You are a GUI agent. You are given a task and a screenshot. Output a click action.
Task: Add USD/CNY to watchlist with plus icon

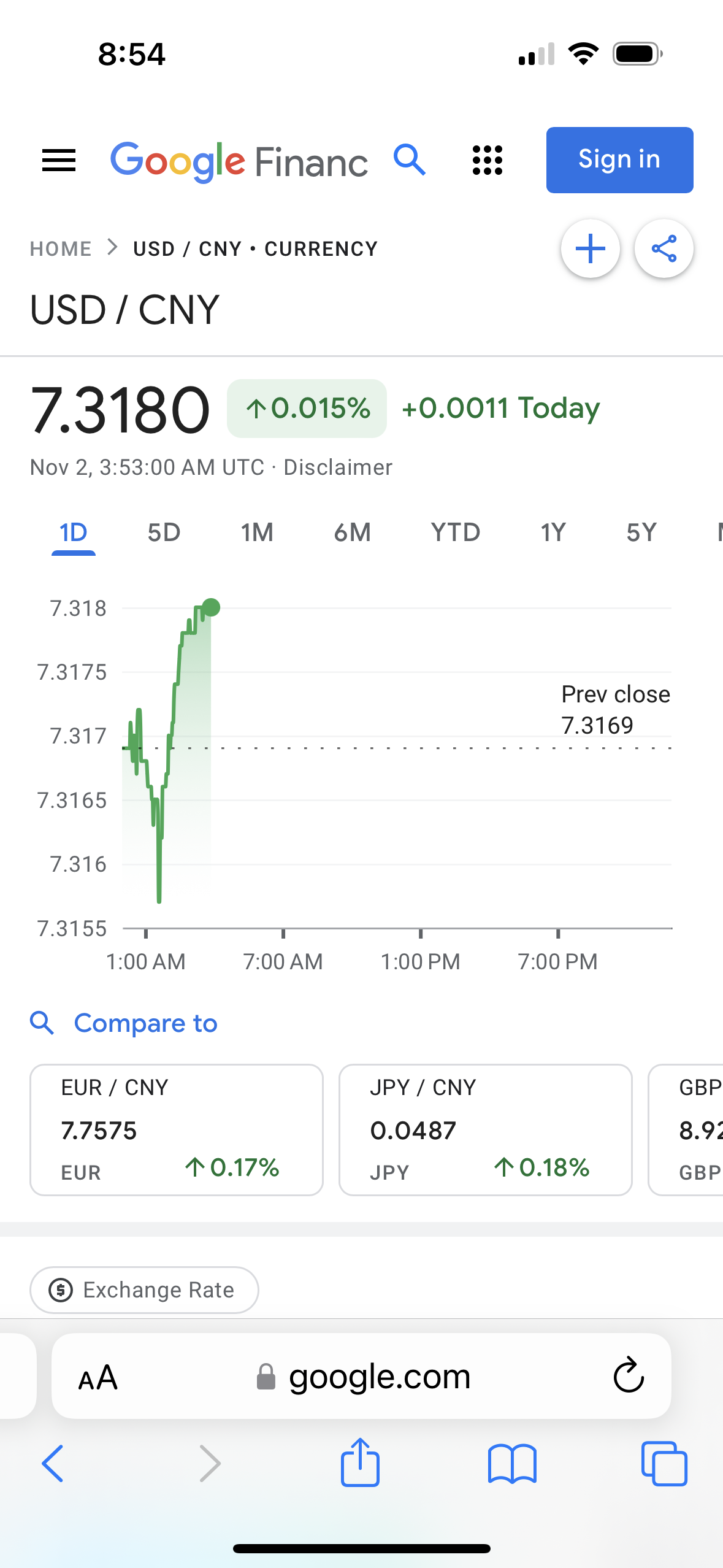point(591,248)
